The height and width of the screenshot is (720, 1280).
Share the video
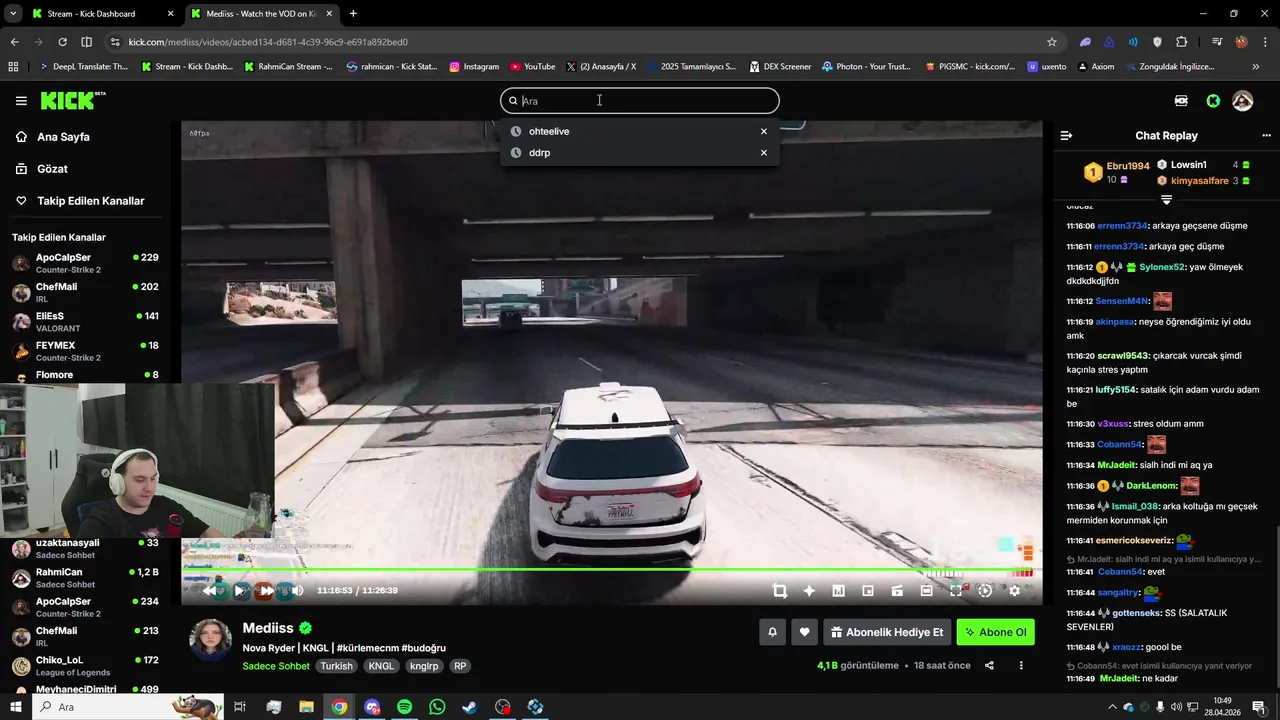[x=989, y=666]
